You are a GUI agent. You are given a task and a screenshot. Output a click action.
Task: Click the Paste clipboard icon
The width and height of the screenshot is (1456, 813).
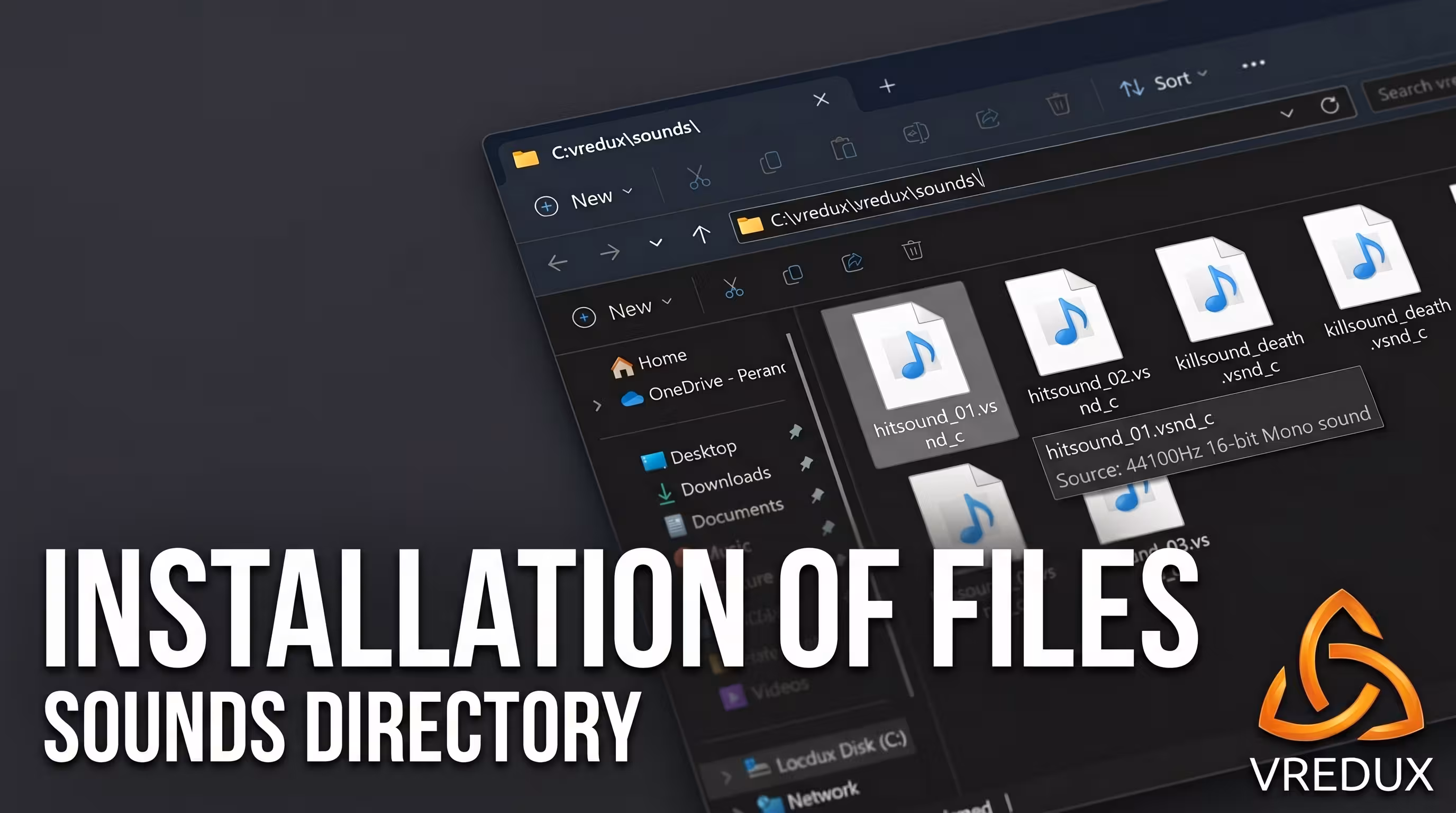point(843,148)
